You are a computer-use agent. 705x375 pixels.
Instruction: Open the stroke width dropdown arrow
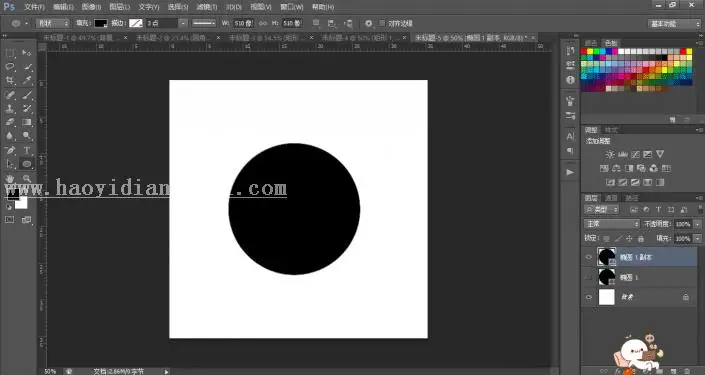tap(183, 23)
